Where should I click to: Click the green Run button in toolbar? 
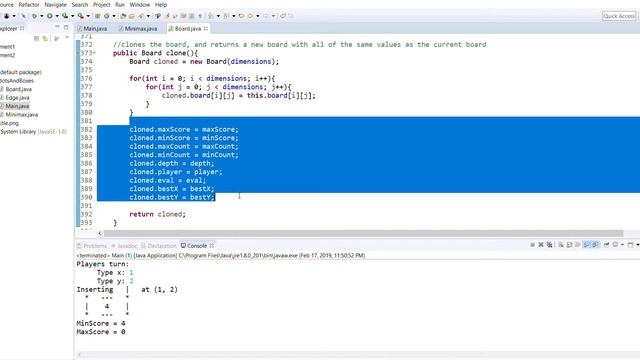[49, 16]
